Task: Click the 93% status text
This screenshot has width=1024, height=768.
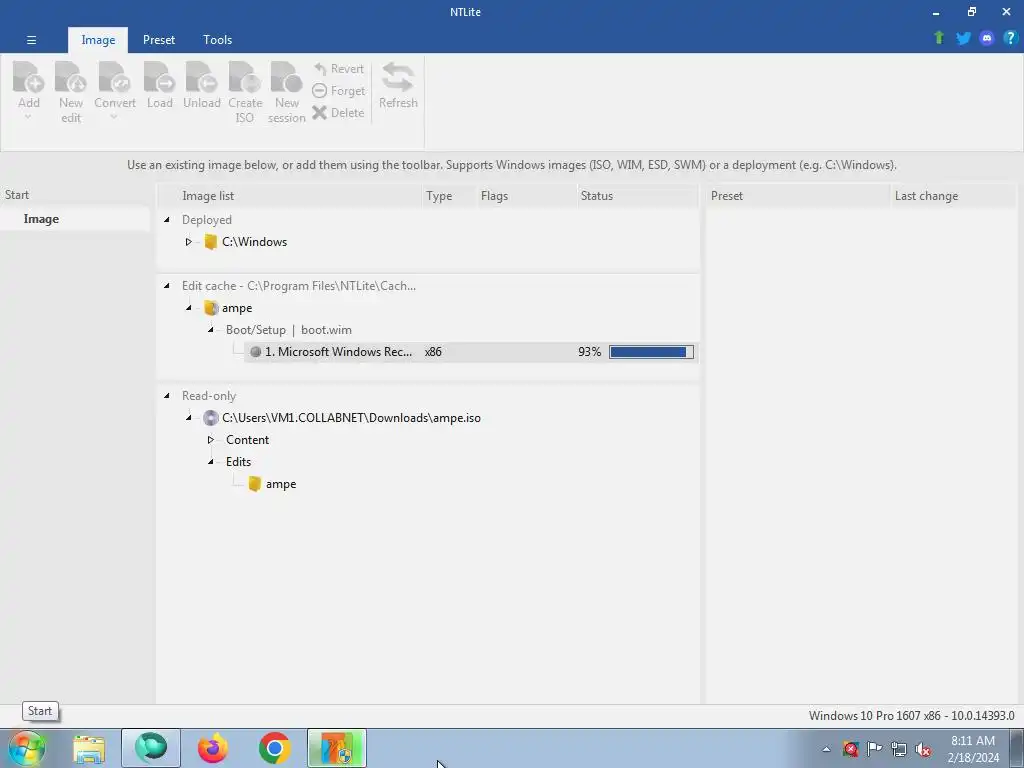Action: (x=589, y=352)
